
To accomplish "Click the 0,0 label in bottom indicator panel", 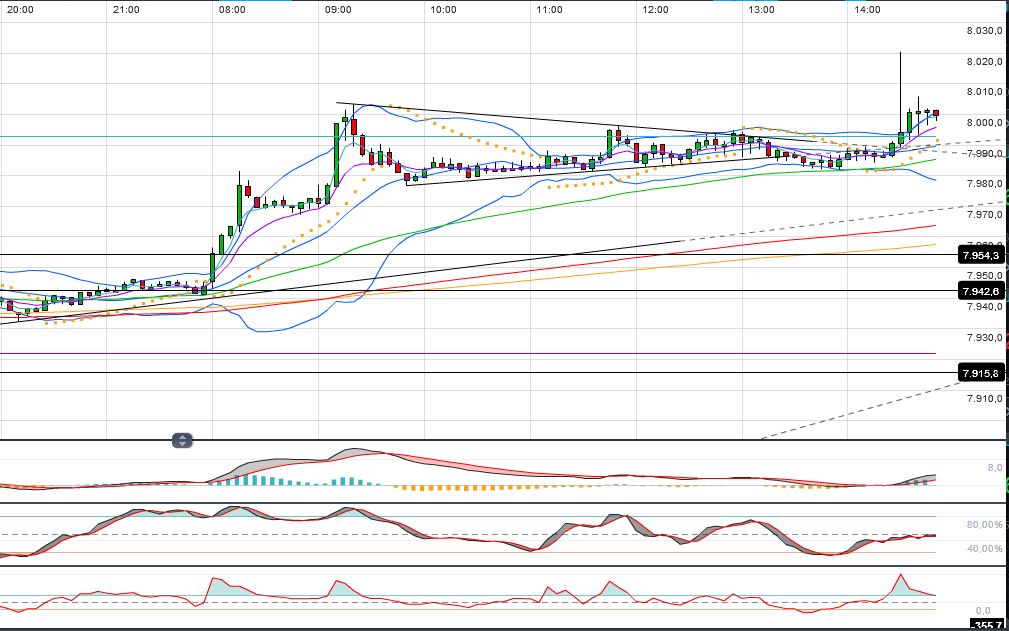I will click(x=983, y=610).
